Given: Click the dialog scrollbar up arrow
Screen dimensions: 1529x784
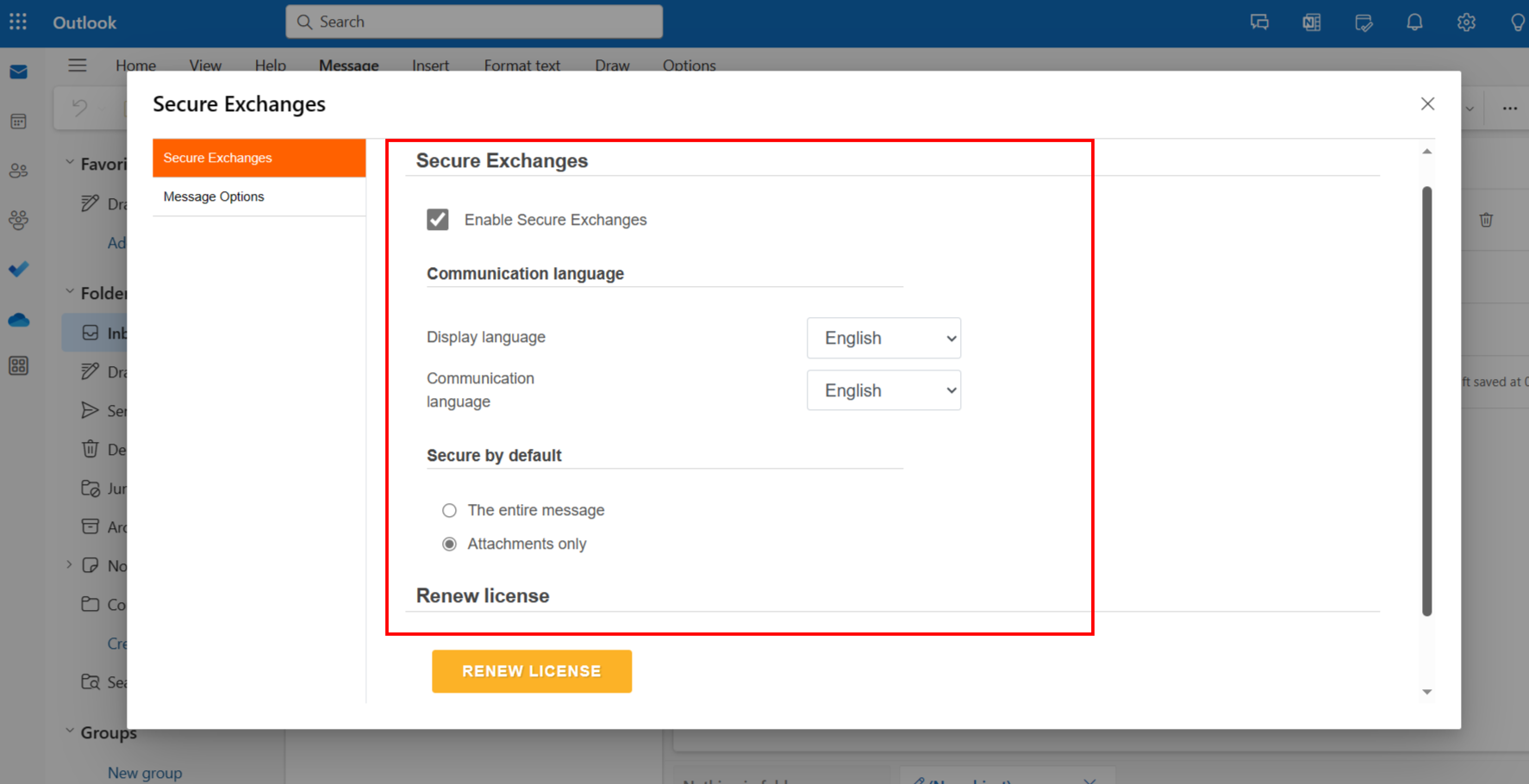Looking at the screenshot, I should coord(1427,152).
